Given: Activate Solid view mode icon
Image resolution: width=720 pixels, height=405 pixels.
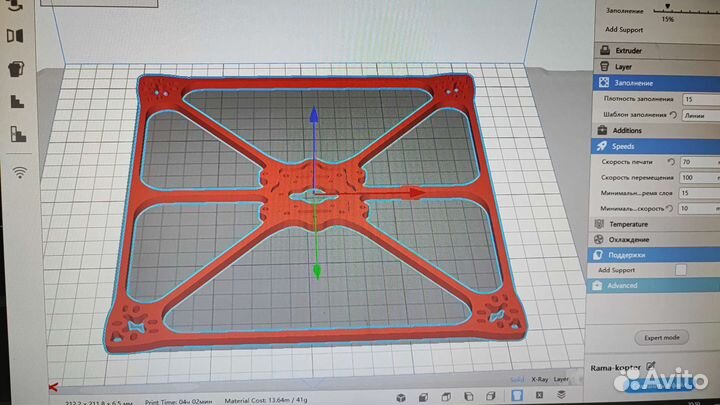Looking at the screenshot, I should [517, 395].
